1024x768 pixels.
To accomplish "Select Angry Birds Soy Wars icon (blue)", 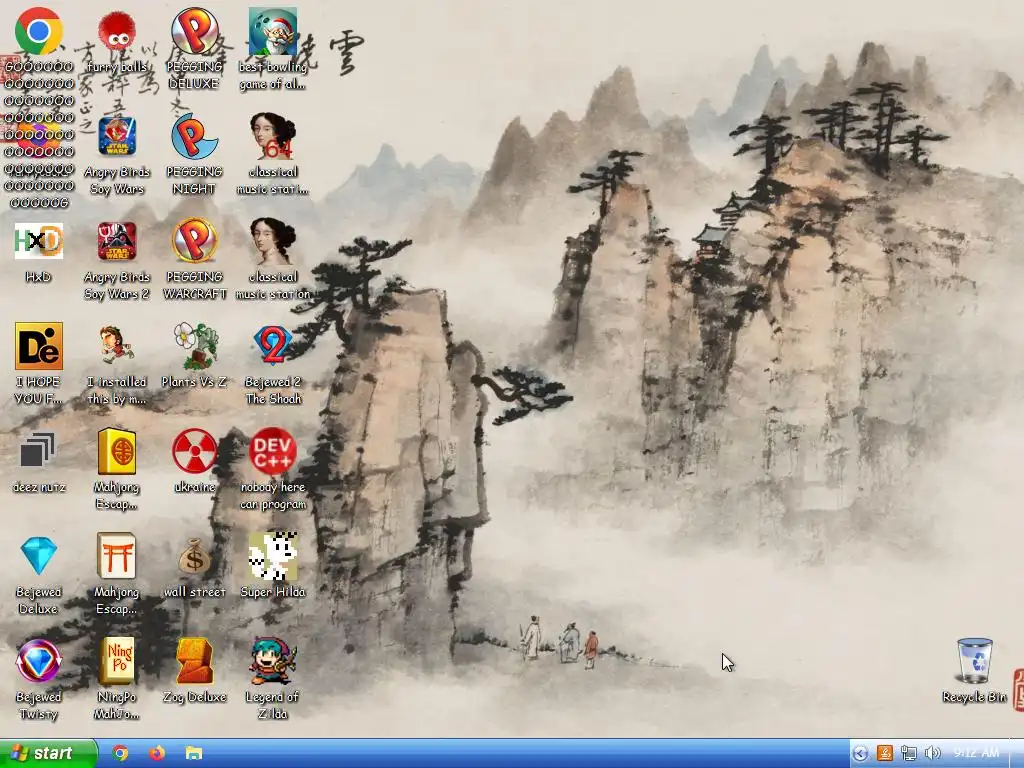I will (117, 136).
